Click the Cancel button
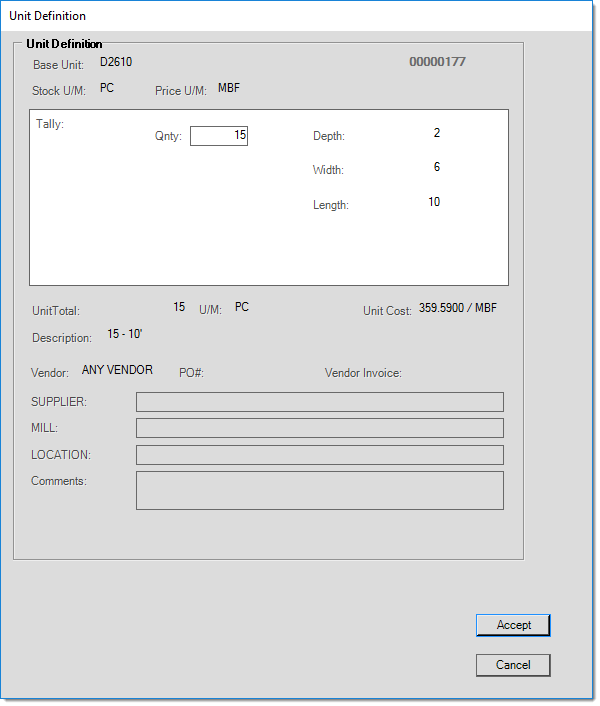The height and width of the screenshot is (706, 600). click(513, 665)
